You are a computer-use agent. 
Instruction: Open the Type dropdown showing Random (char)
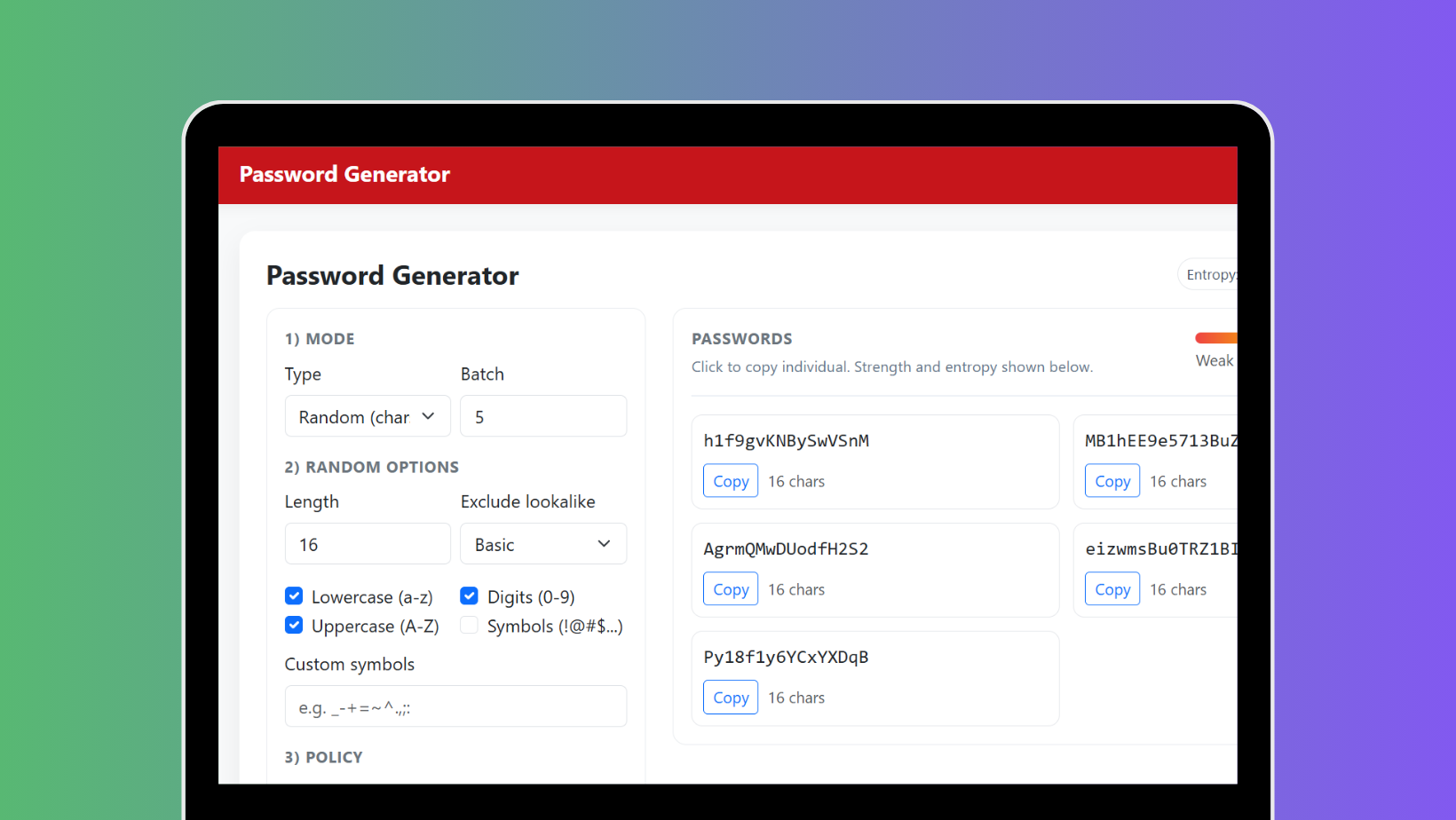point(367,415)
